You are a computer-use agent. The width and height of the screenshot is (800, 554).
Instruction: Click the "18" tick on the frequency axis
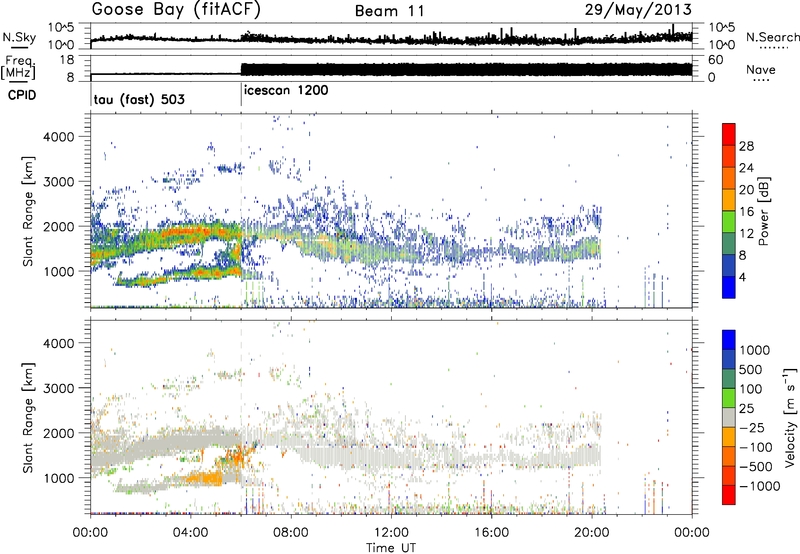pos(67,60)
